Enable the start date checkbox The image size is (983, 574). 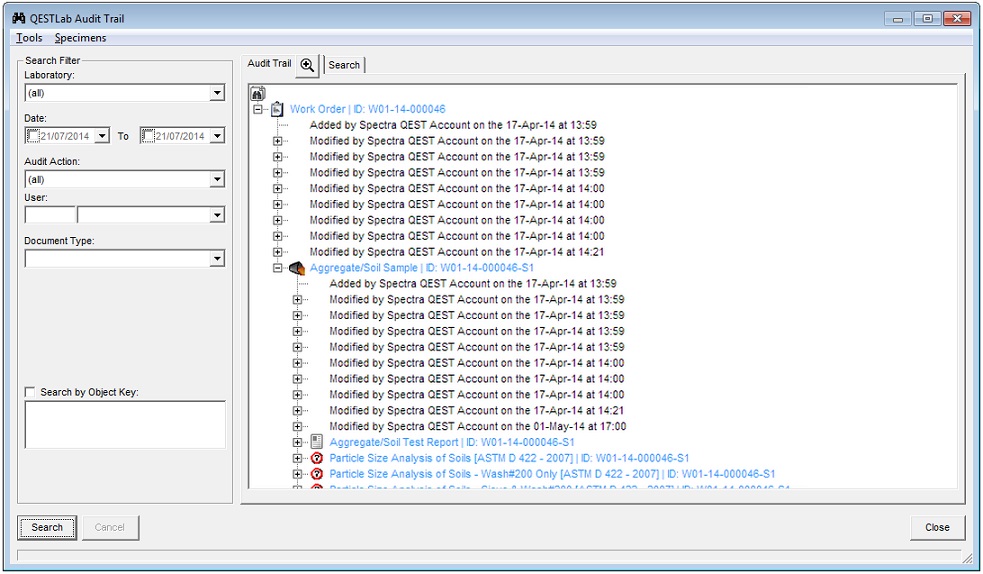click(x=33, y=136)
